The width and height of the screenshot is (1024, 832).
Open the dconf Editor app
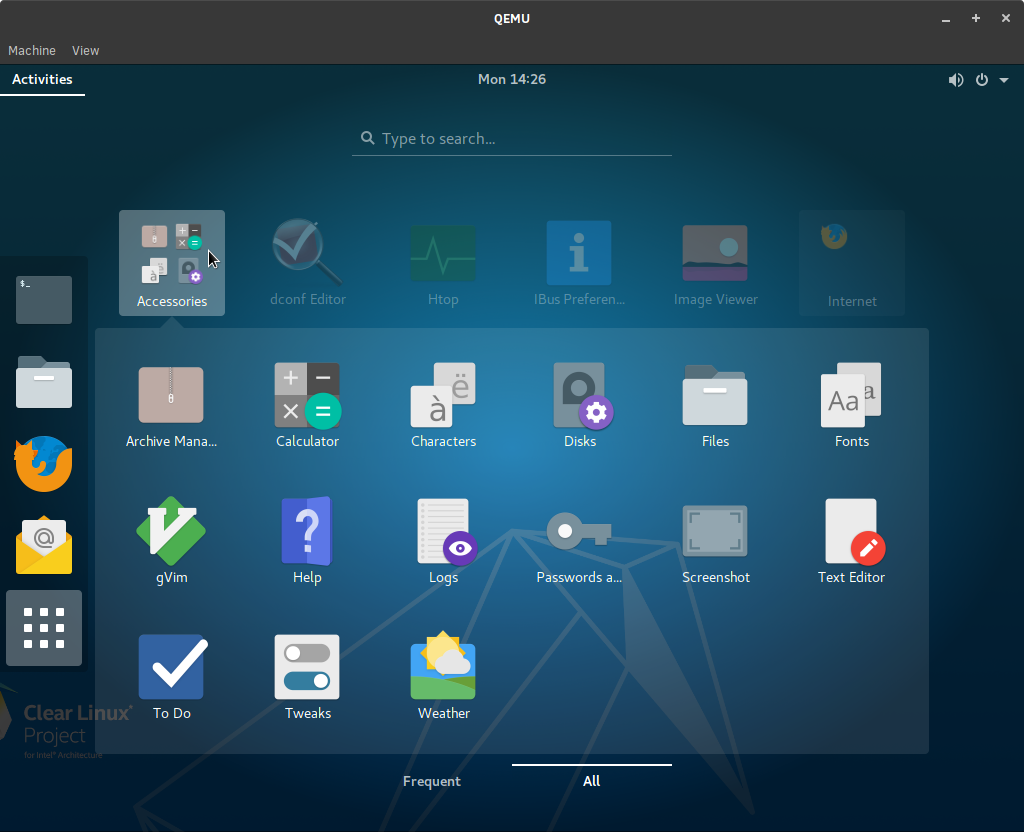[308, 263]
